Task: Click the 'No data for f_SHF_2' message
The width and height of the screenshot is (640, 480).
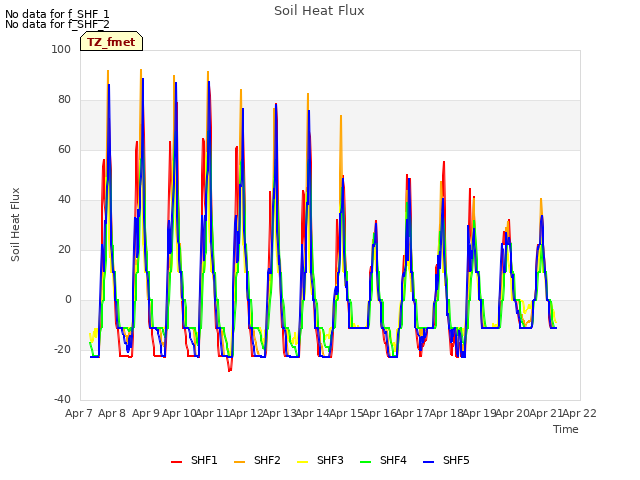Action: click(x=57, y=24)
